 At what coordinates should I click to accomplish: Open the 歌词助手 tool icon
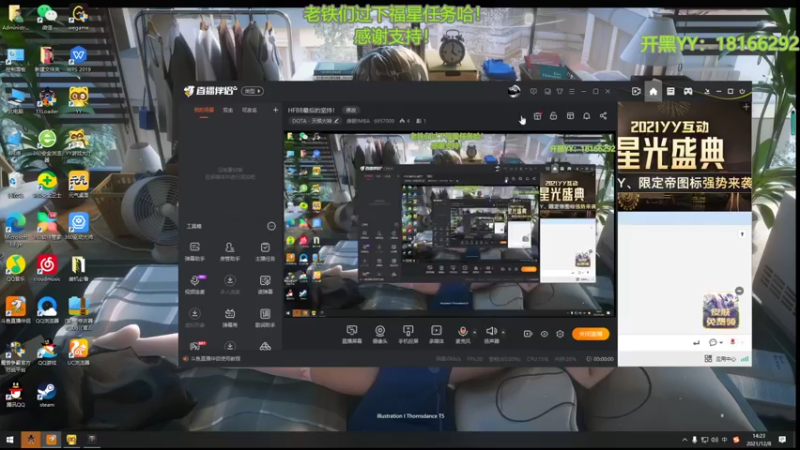click(x=265, y=317)
